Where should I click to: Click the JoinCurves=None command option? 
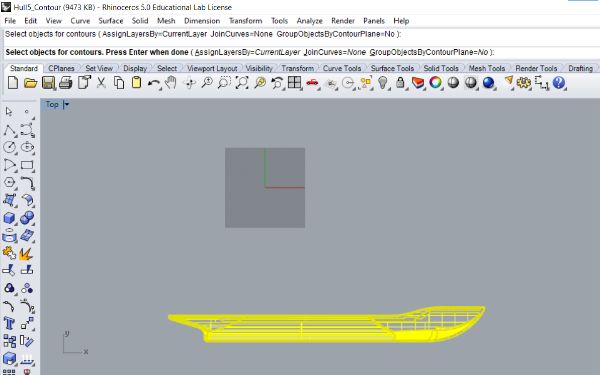click(335, 52)
